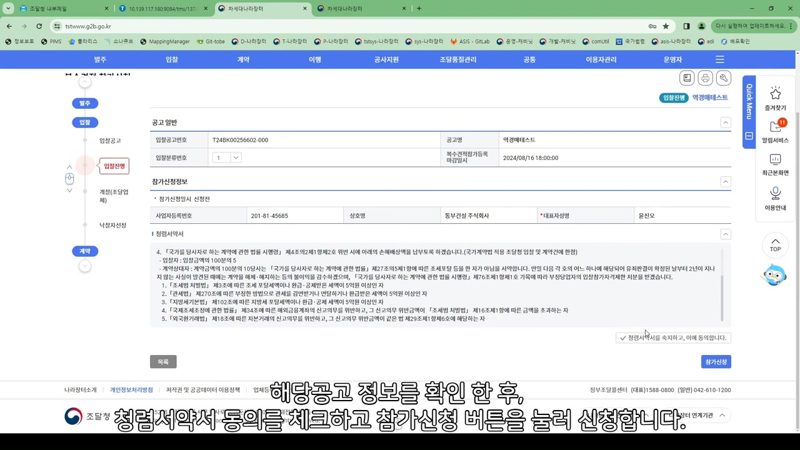Click the 이용안내 microphone icon
Image resolution: width=800 pixels, height=450 pixels.
[775, 193]
